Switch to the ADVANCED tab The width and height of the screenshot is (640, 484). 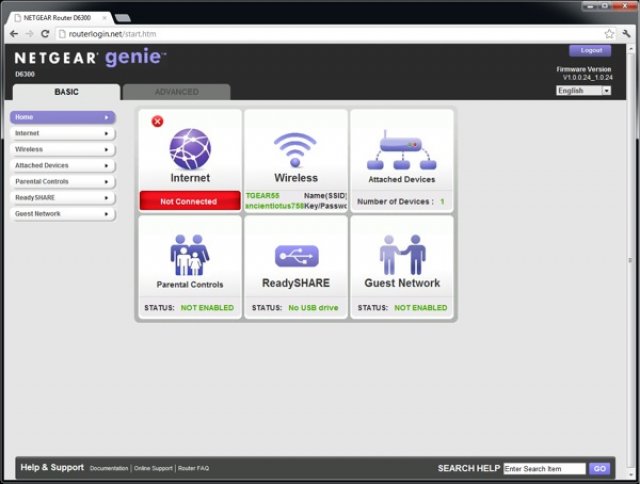(x=177, y=92)
